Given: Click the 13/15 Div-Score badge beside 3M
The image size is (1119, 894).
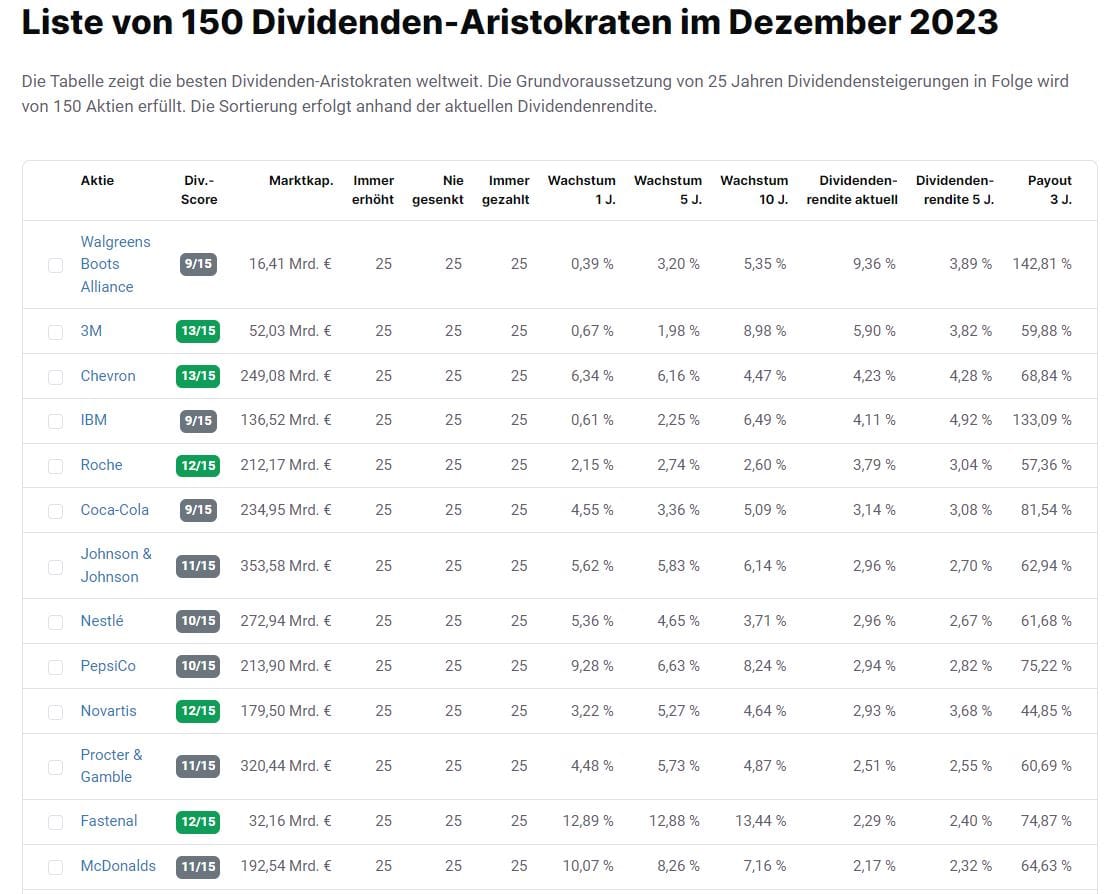Looking at the screenshot, I should point(196,331).
